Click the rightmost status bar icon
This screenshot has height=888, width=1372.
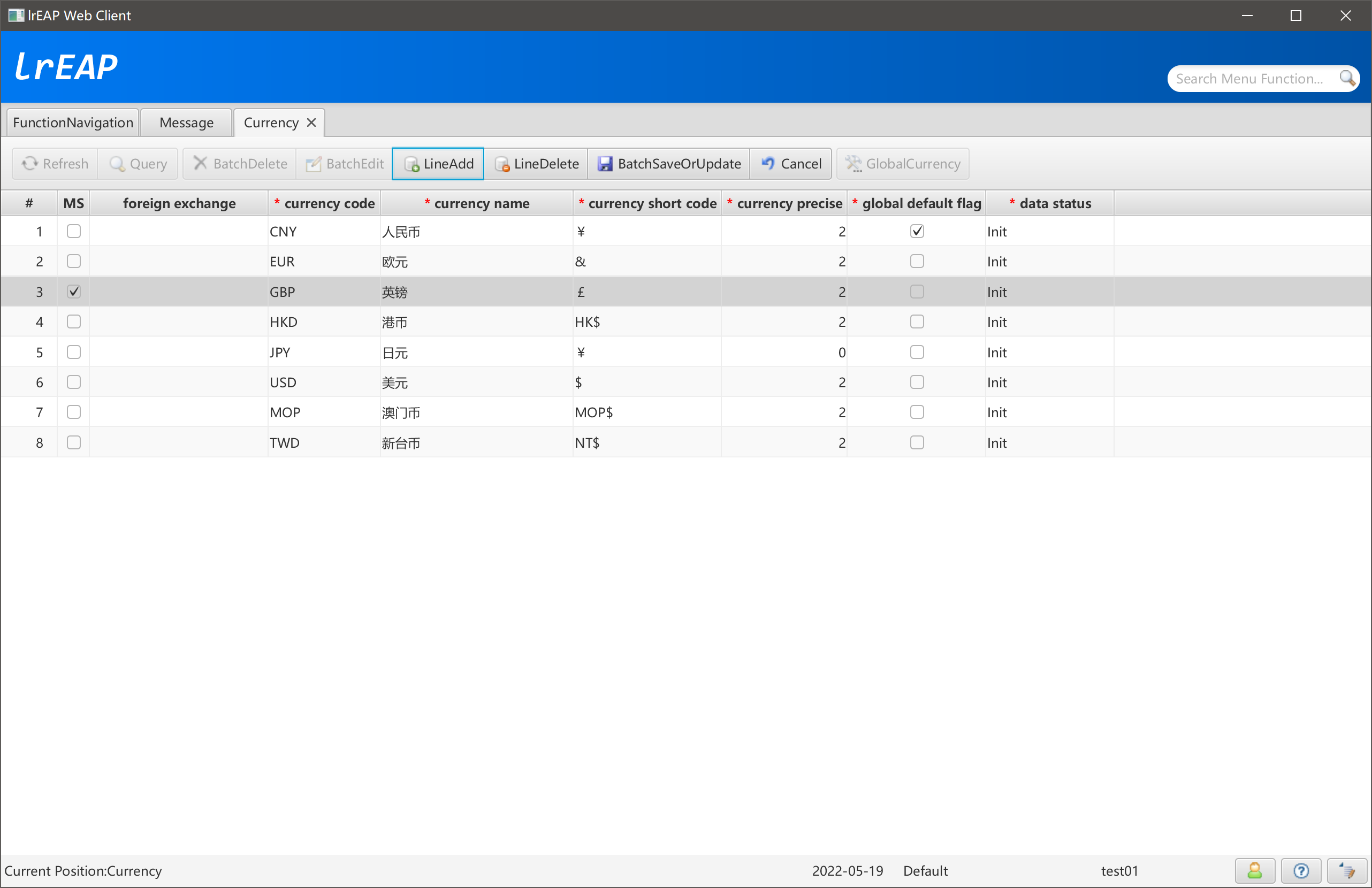[x=1347, y=871]
